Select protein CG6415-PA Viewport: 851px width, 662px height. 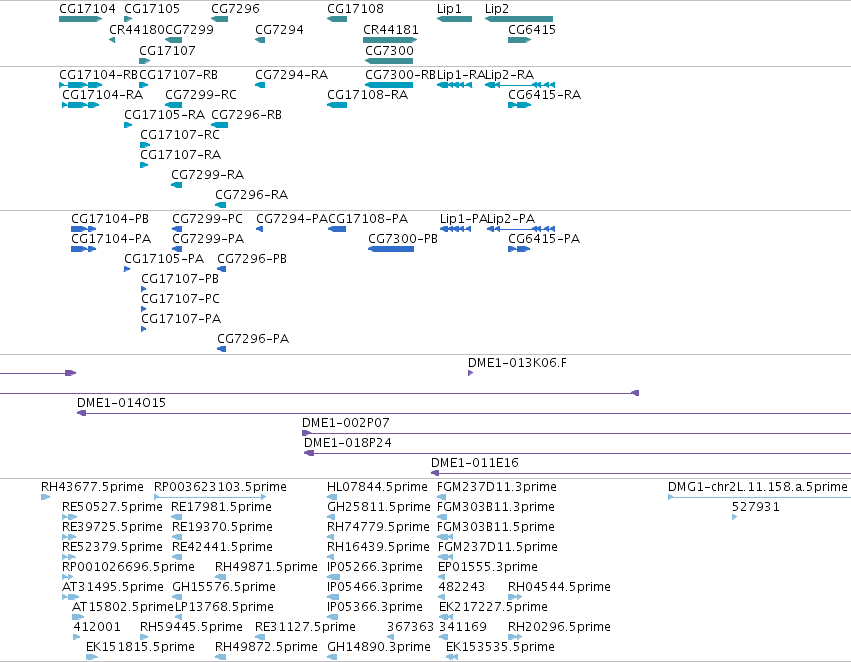tap(519, 249)
